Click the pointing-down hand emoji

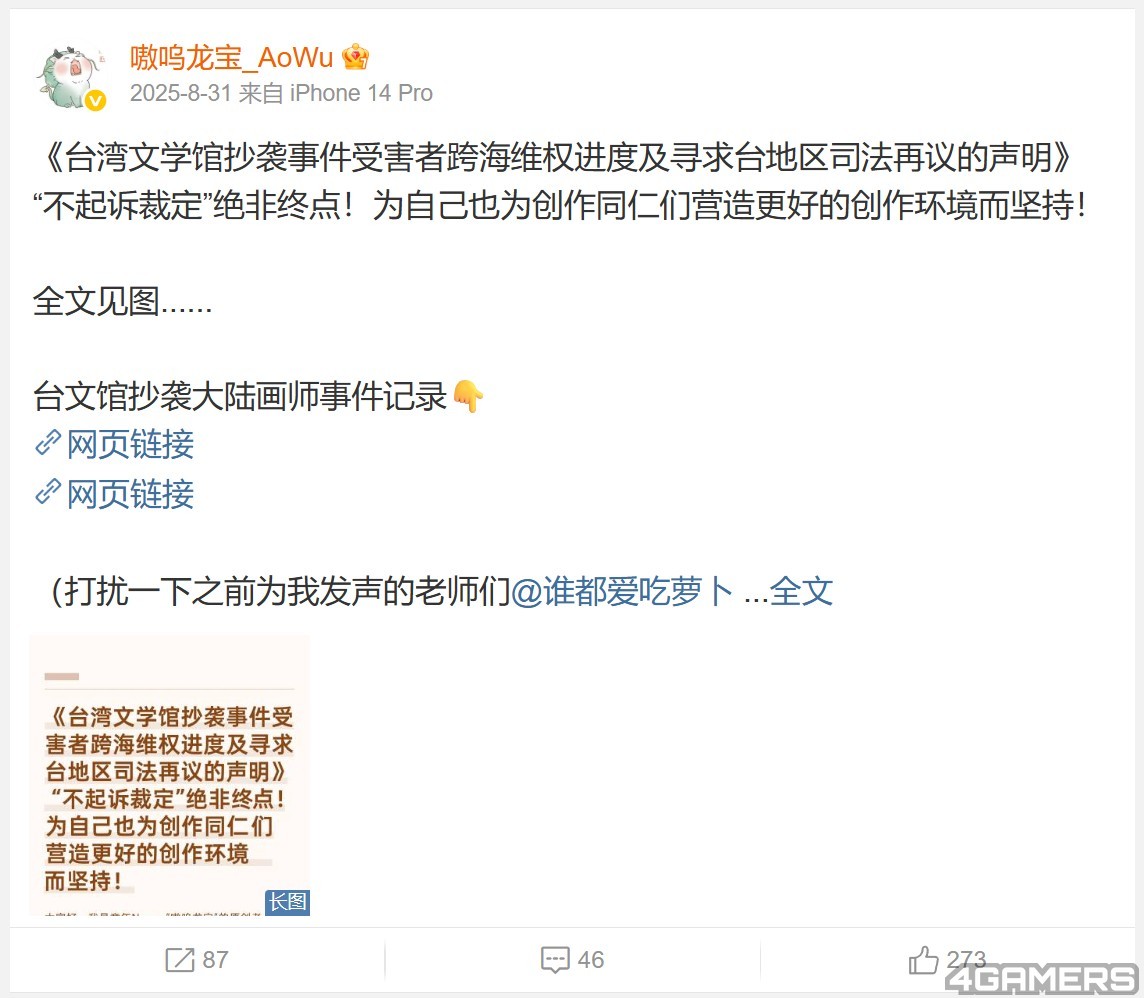(468, 396)
